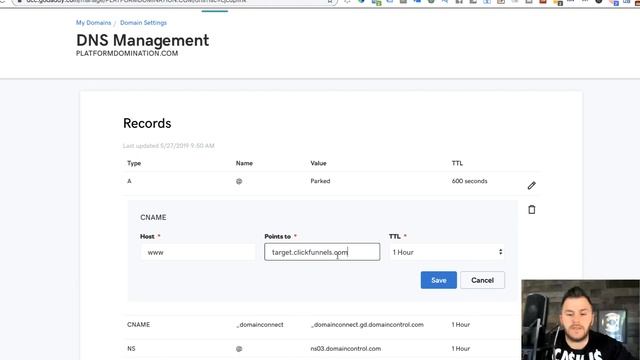Click the _domainconnect name cell
Viewport: 640px width, 360px height.
260,324
